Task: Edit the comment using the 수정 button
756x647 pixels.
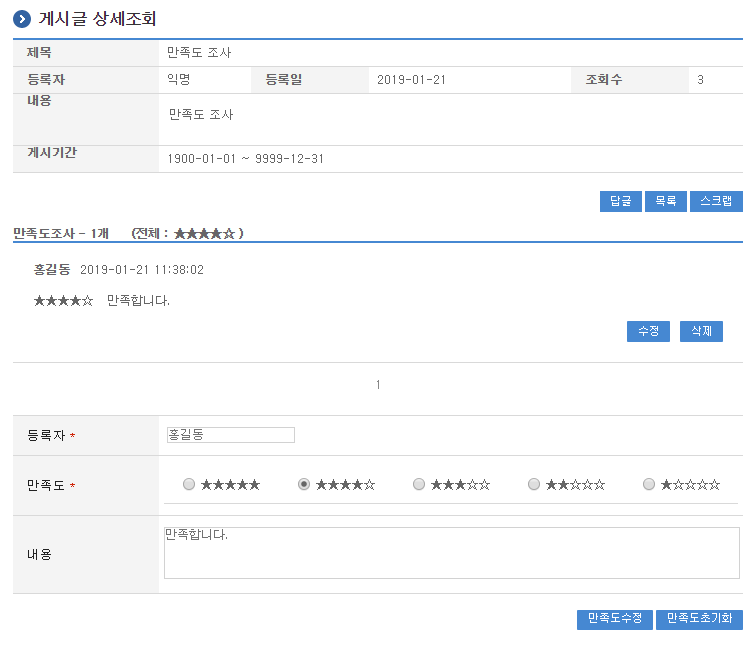Action: pyautogui.click(x=648, y=331)
